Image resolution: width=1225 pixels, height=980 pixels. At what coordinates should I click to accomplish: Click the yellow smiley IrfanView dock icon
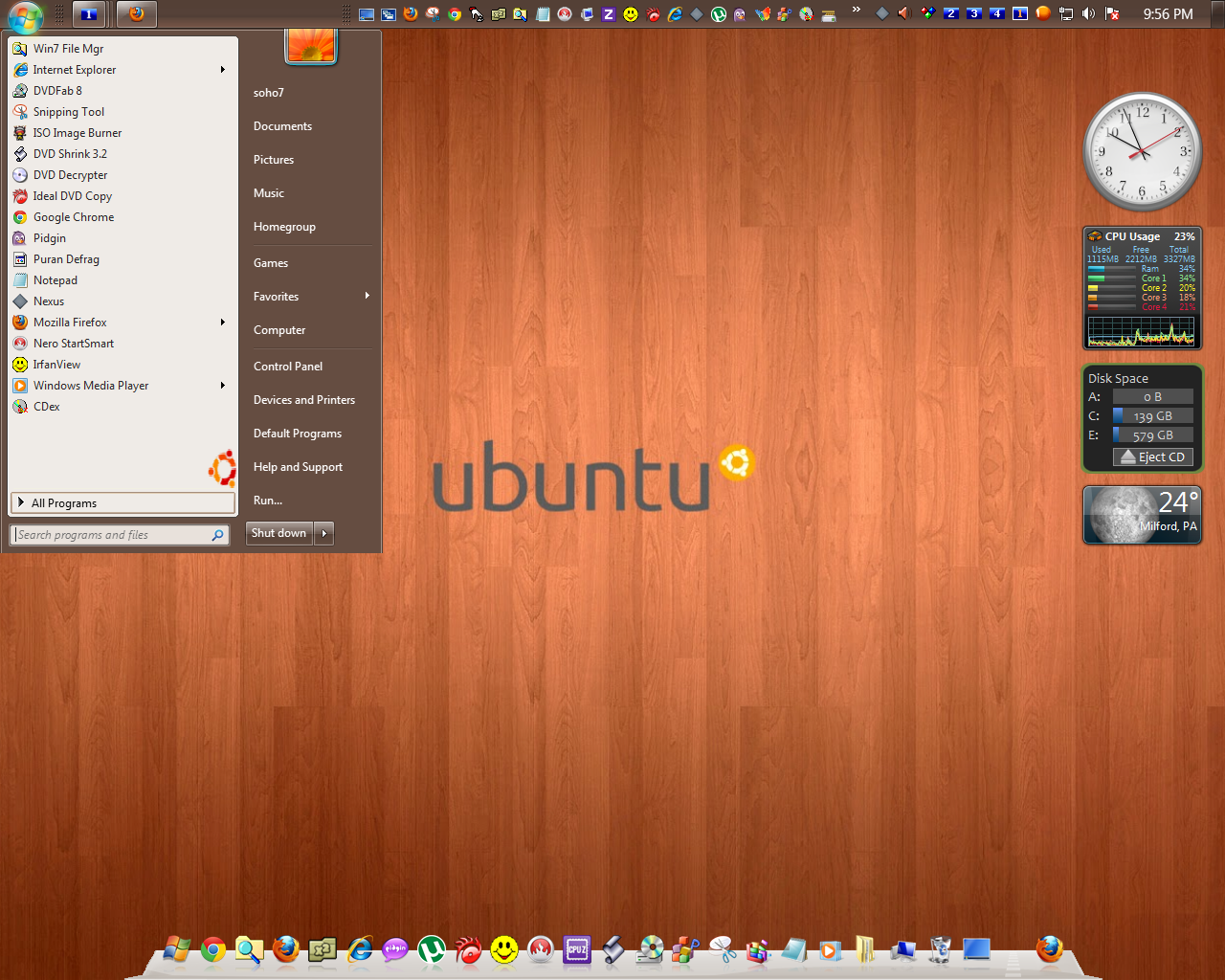click(504, 949)
